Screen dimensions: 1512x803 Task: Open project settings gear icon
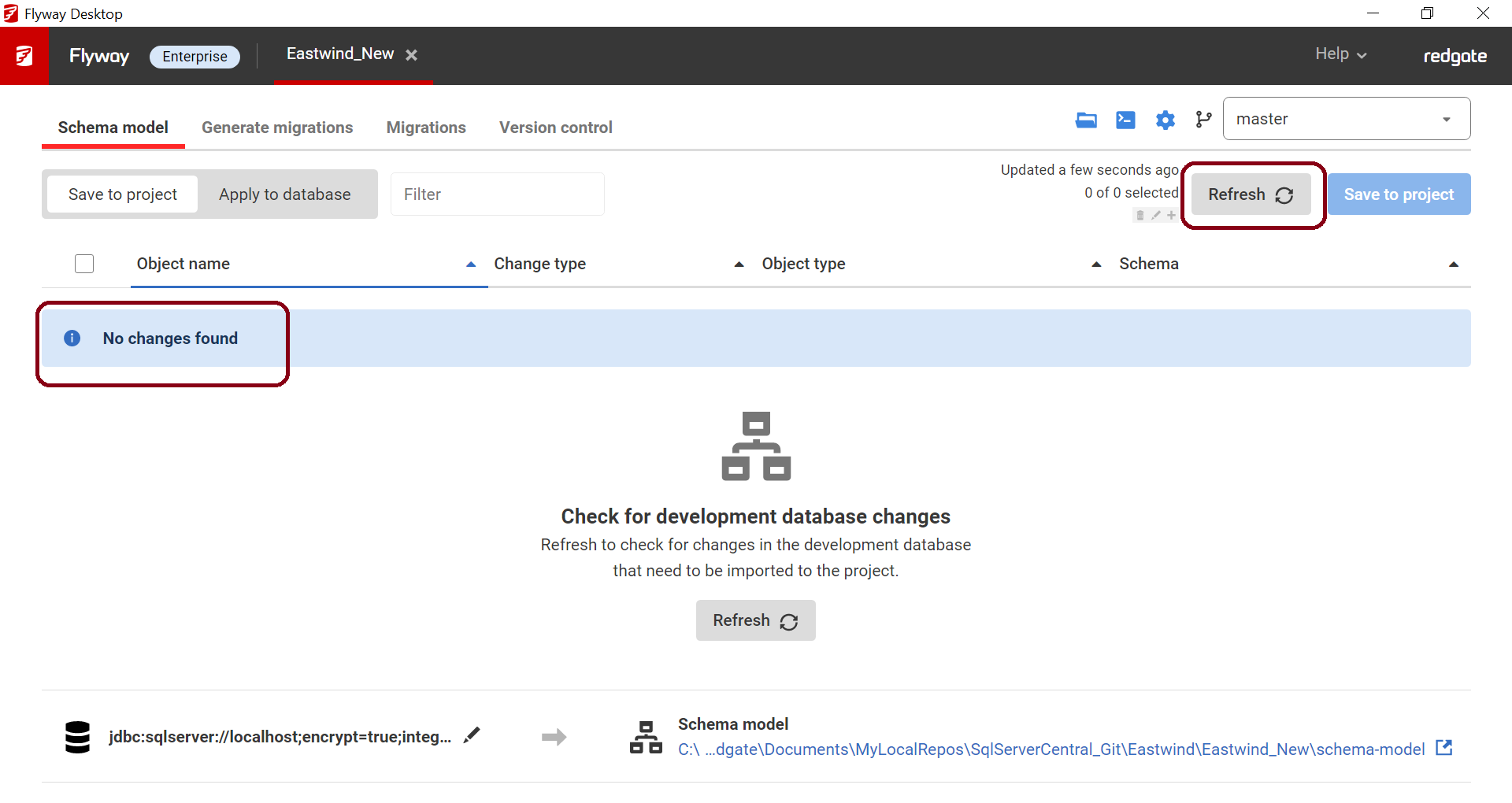pyautogui.click(x=1165, y=120)
